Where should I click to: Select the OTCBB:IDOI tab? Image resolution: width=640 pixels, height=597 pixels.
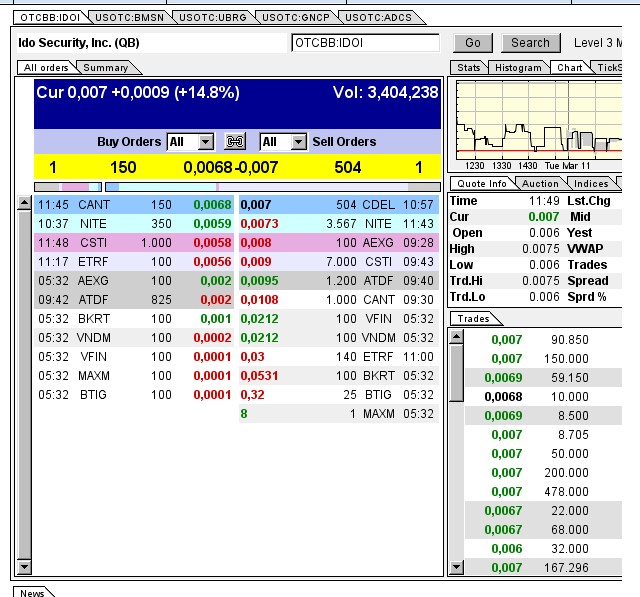click(50, 18)
